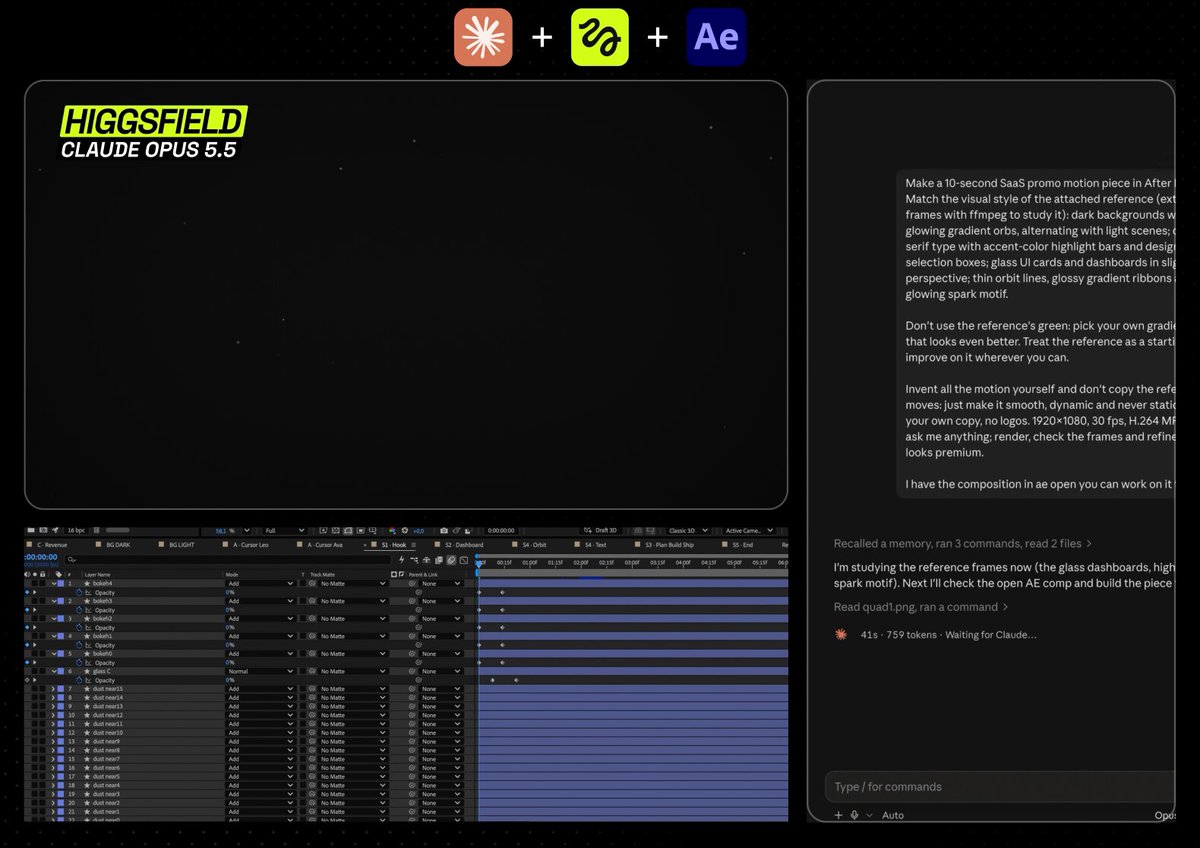Toggle the audio column header speaker switch

point(29,574)
